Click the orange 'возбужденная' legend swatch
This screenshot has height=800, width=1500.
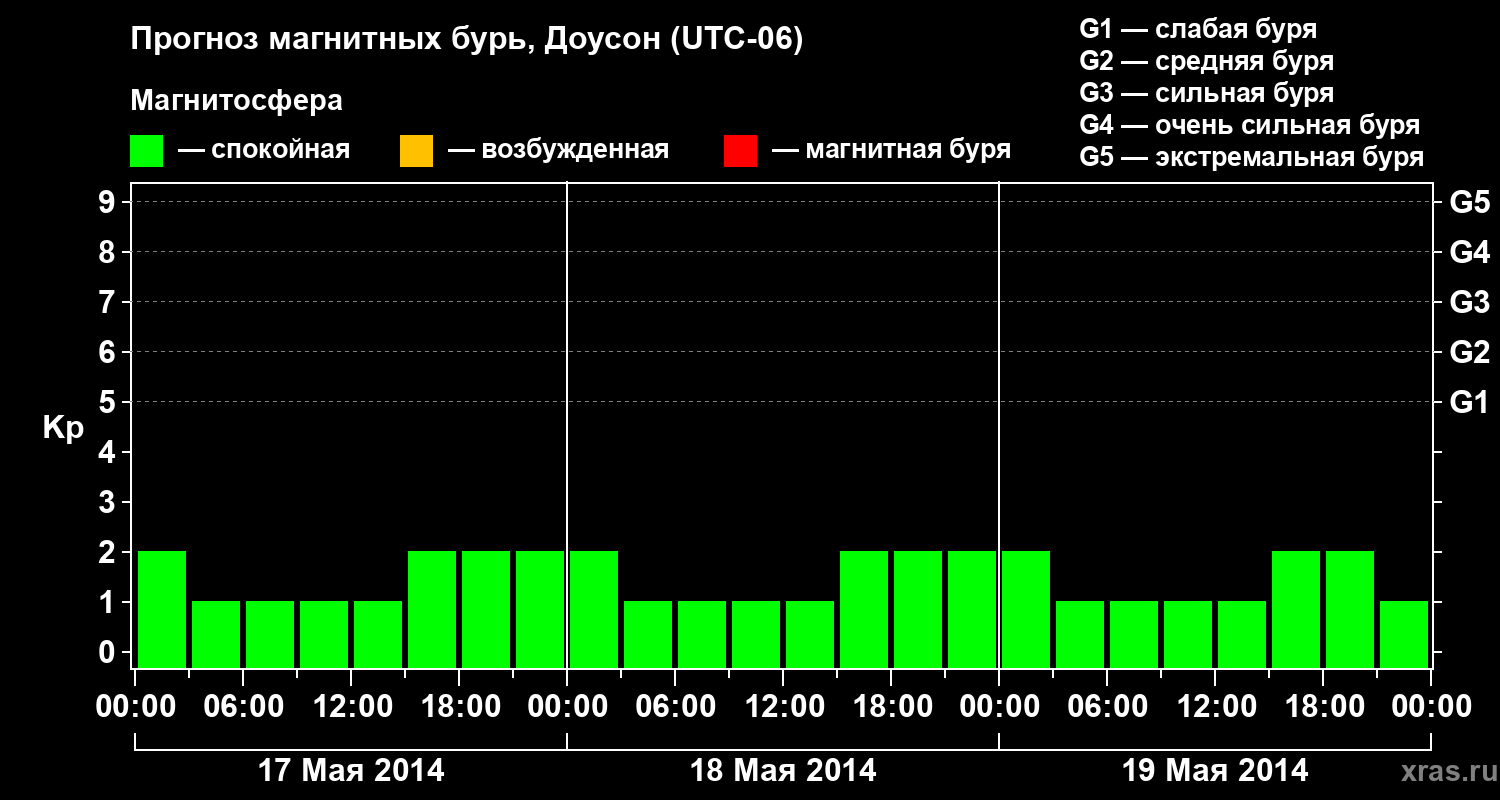pos(416,151)
